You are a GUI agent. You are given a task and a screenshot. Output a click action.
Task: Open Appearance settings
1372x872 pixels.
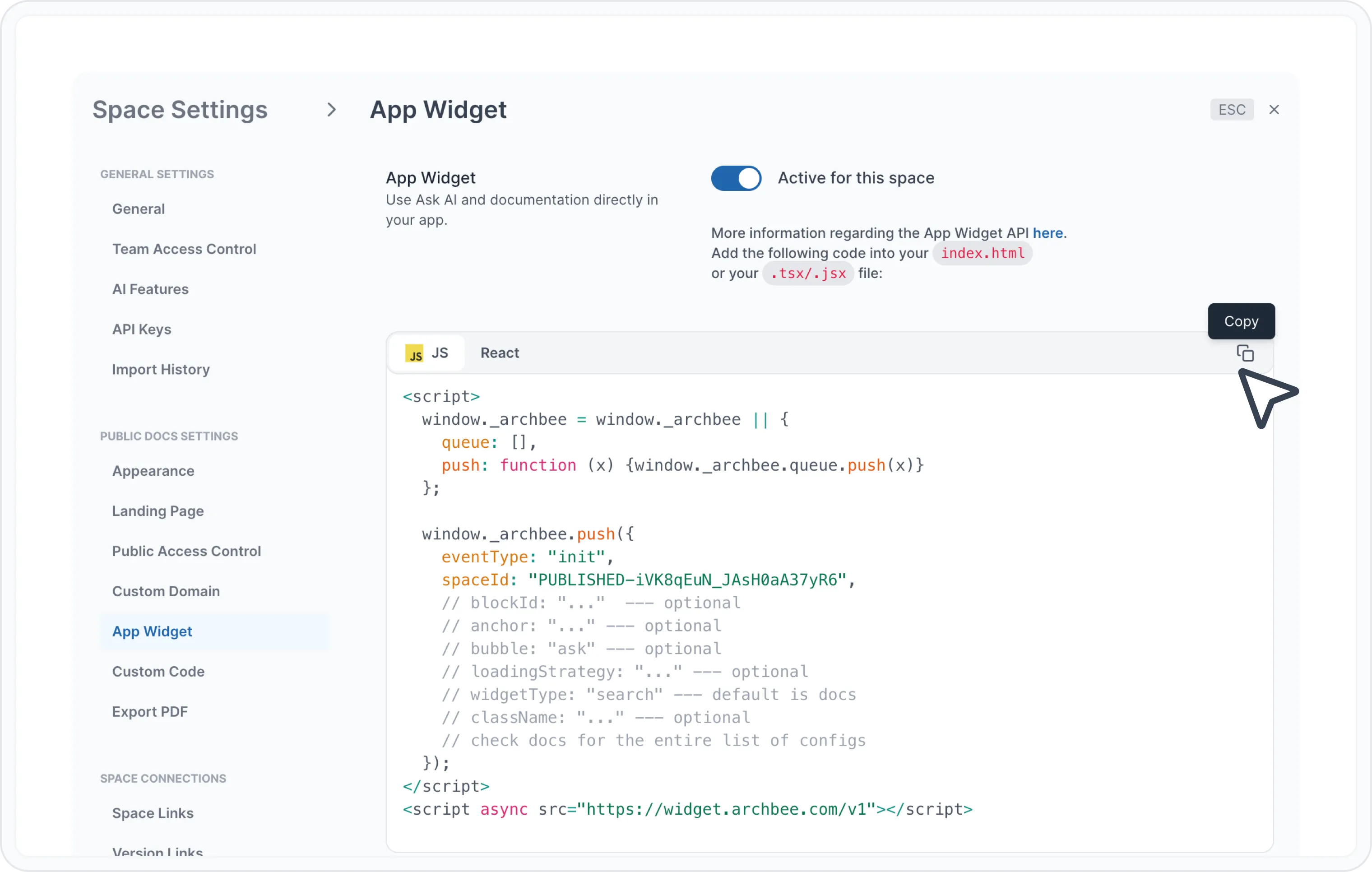[x=153, y=471]
